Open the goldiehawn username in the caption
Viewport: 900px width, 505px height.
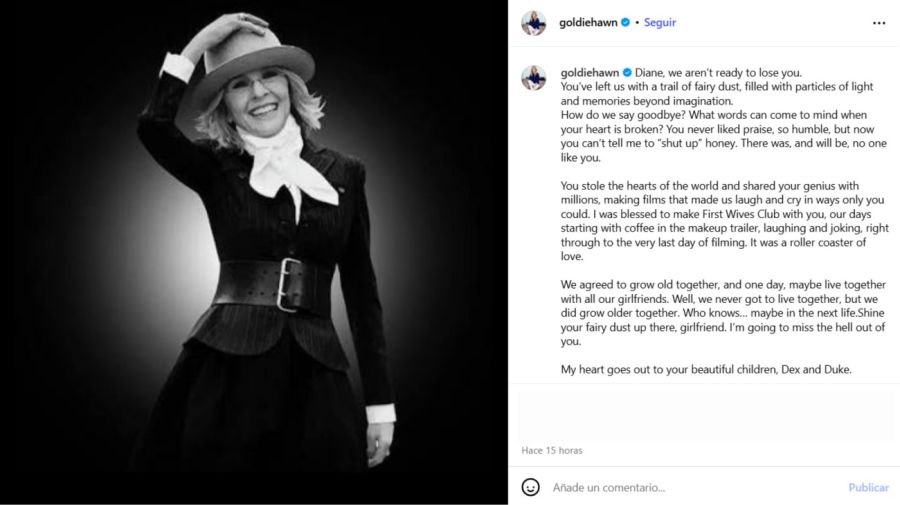[589, 72]
